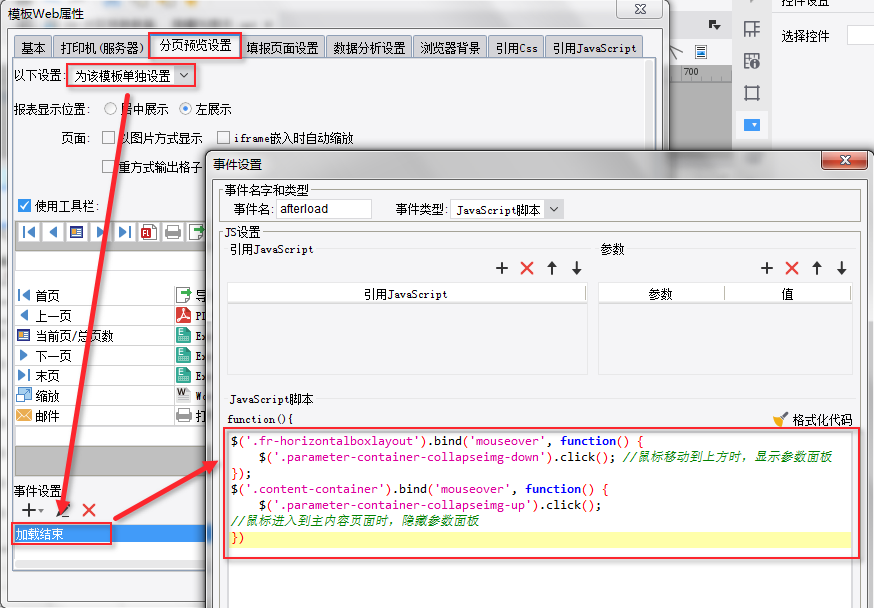Edit the selected event with pencil icon

point(63,509)
